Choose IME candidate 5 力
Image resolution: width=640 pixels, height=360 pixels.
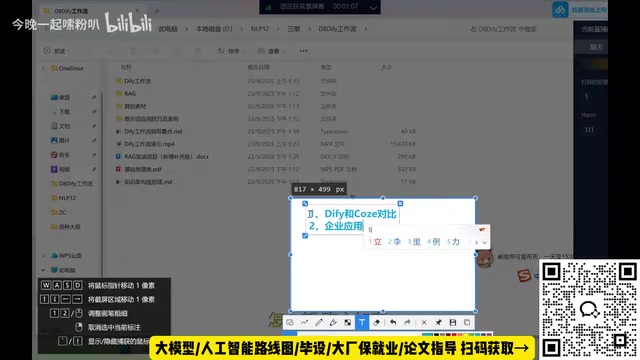click(x=453, y=242)
